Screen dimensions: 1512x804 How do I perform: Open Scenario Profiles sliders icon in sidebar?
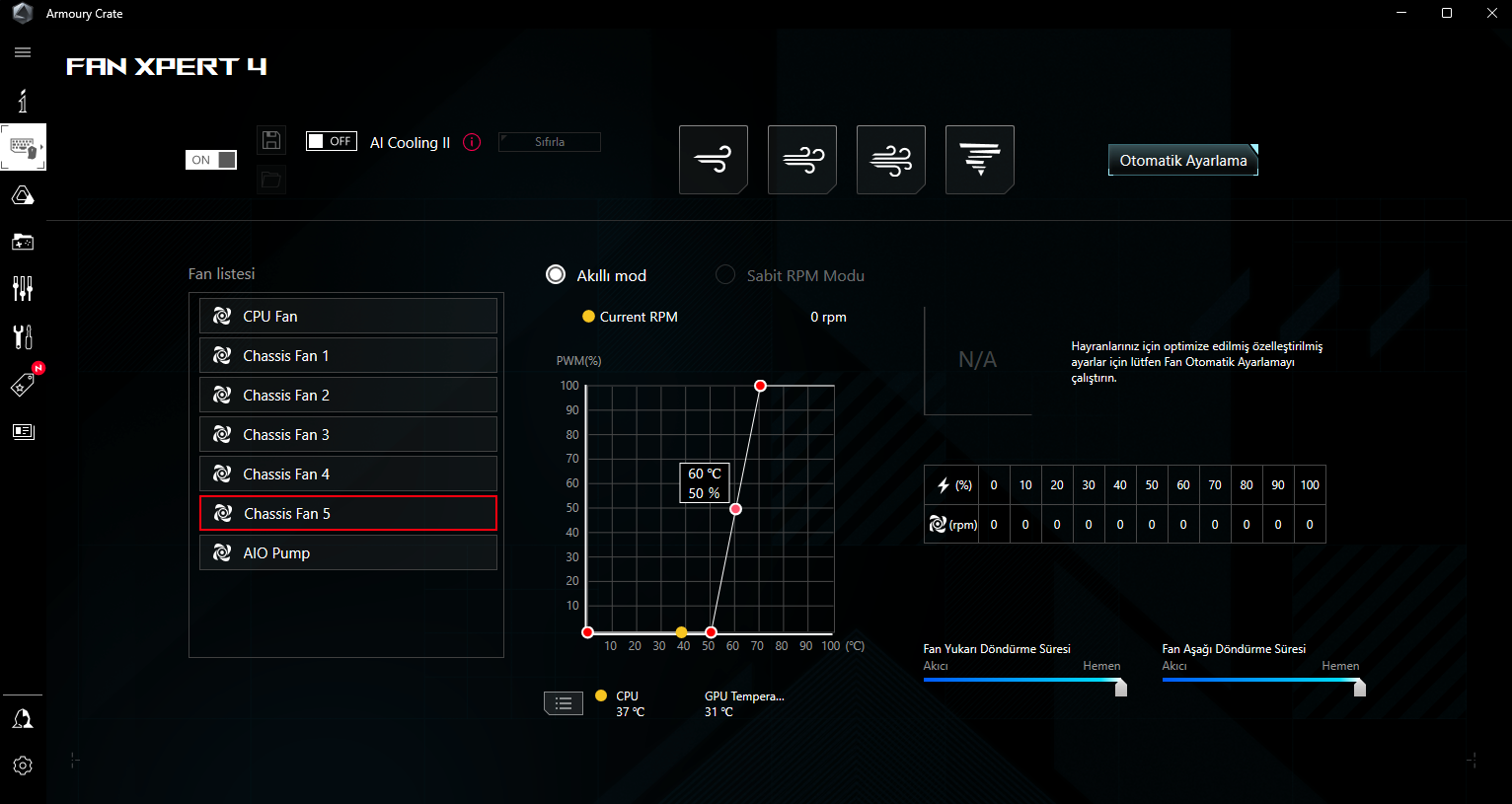point(23,288)
